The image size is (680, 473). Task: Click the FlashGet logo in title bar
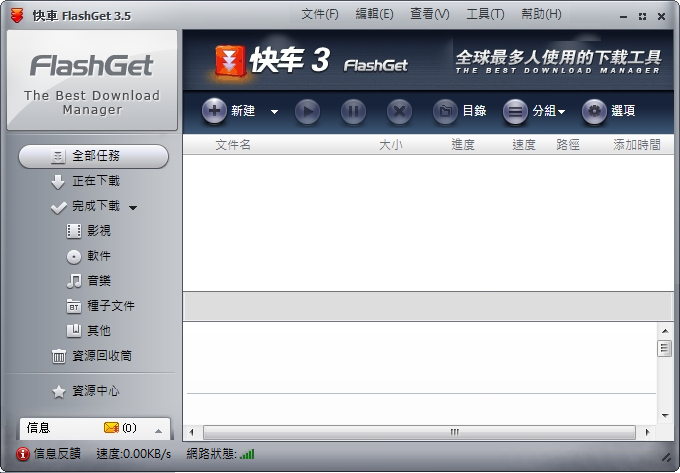pyautogui.click(x=17, y=16)
